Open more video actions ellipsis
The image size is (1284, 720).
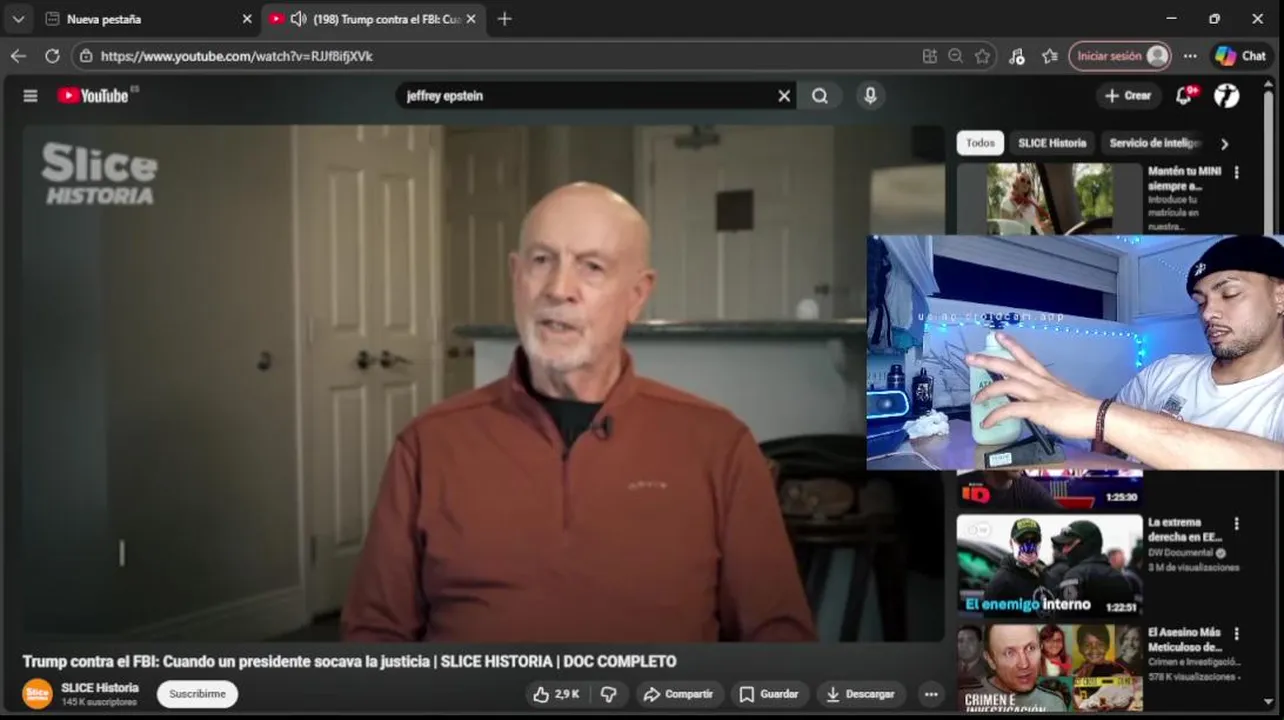[931, 694]
